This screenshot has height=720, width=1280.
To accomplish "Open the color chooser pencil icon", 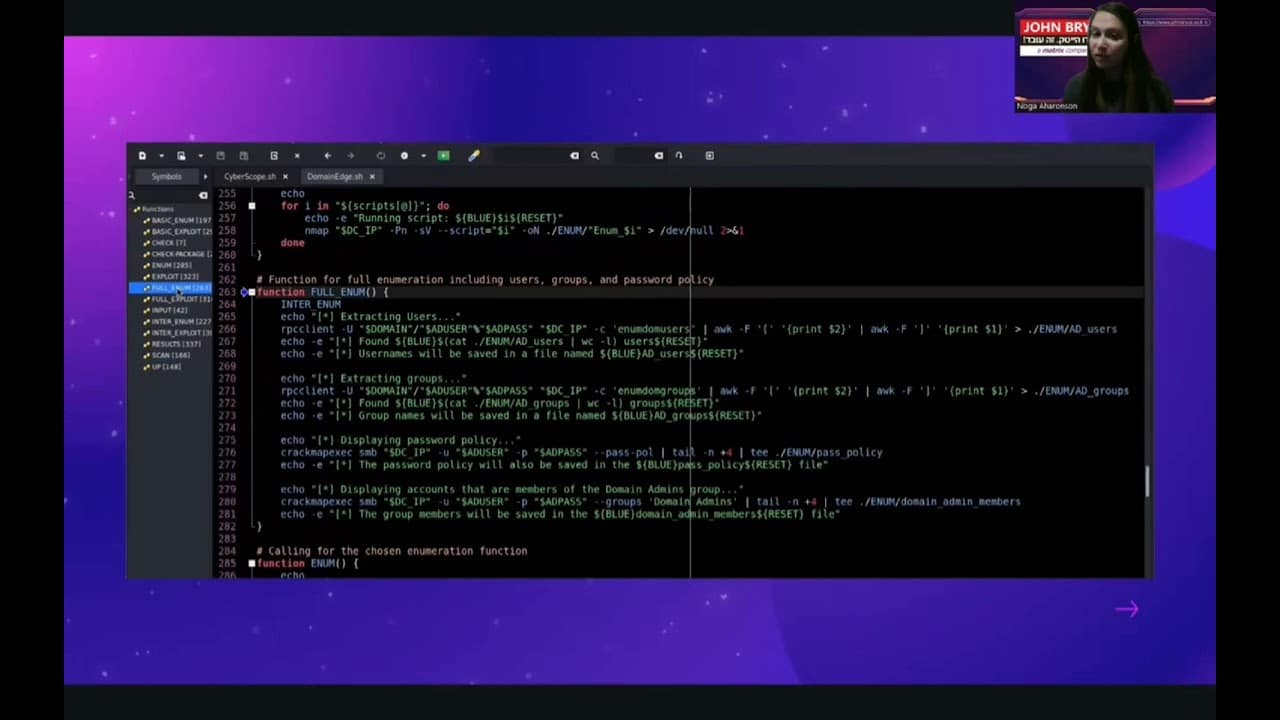I will pos(474,156).
